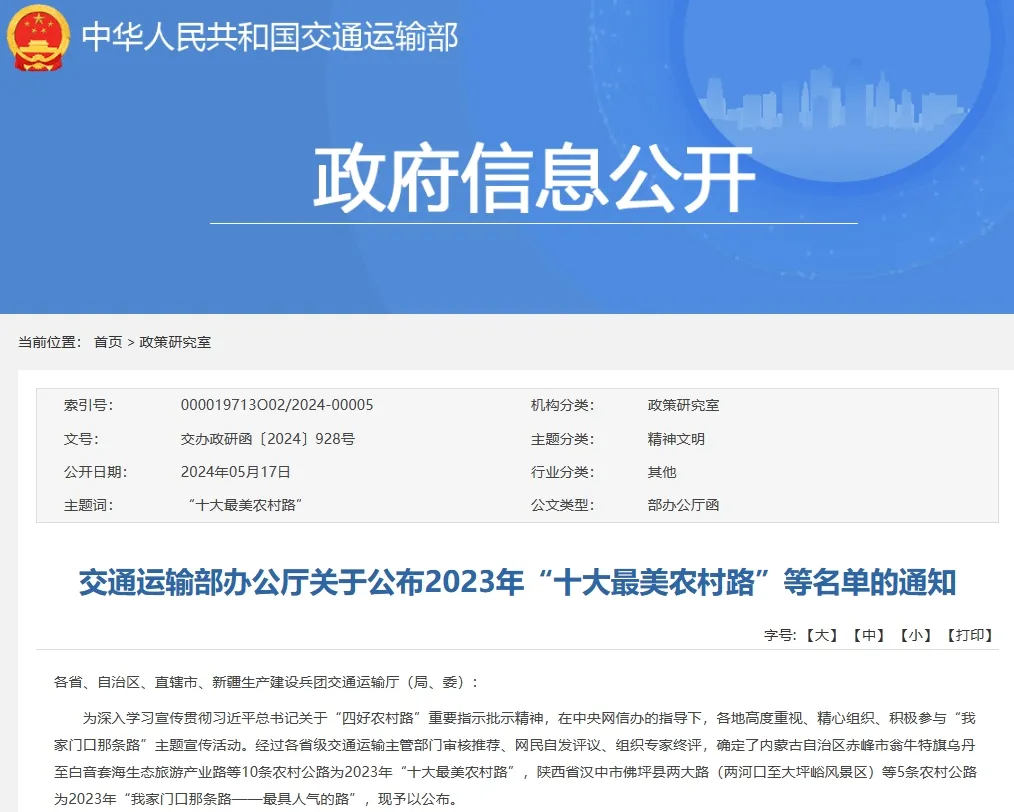
Task: Set font size to 中
Action: pyautogui.click(x=868, y=635)
